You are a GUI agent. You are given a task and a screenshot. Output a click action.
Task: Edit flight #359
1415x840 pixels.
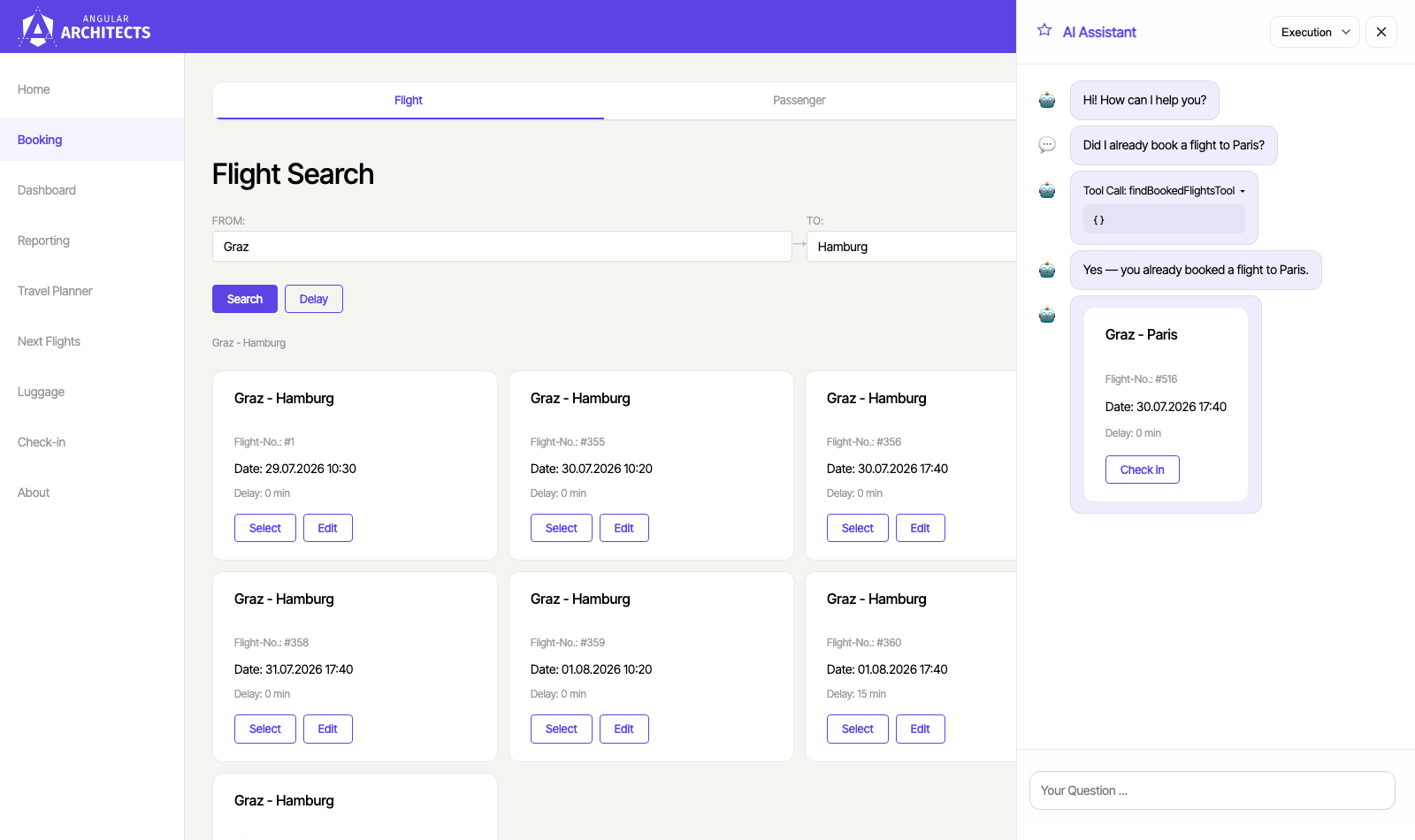tap(624, 729)
